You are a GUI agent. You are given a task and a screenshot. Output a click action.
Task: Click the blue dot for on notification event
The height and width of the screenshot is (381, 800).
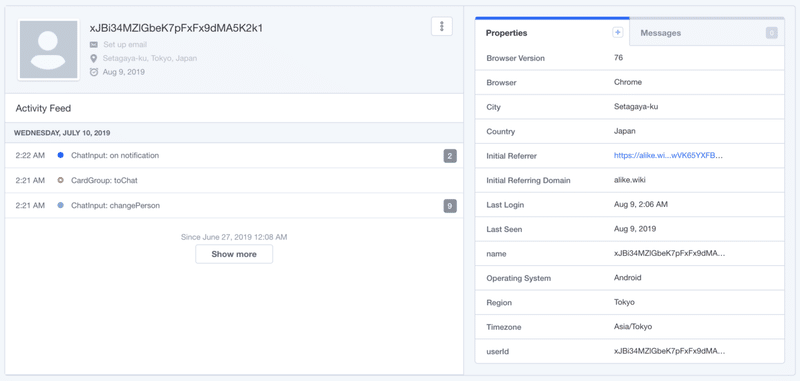[61, 155]
